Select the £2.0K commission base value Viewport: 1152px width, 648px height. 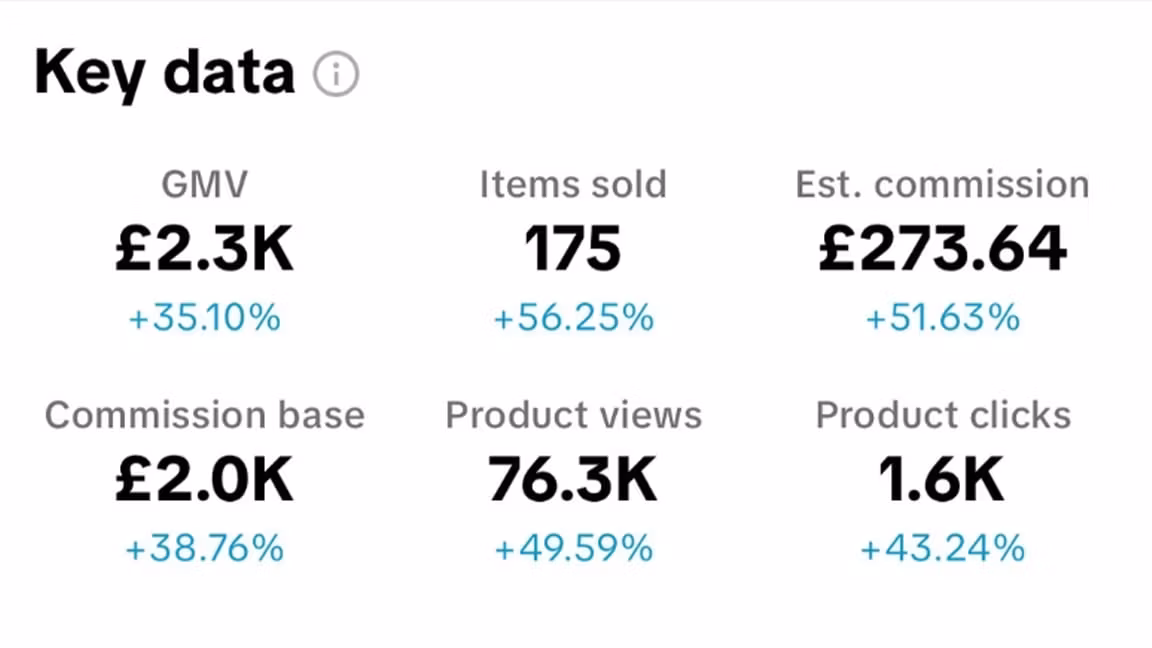(x=205, y=480)
